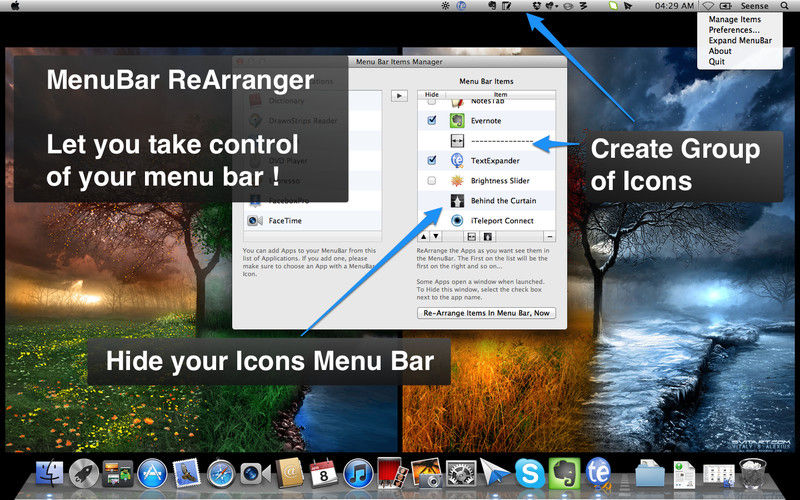Select About from the dropdown menu

[x=720, y=51]
